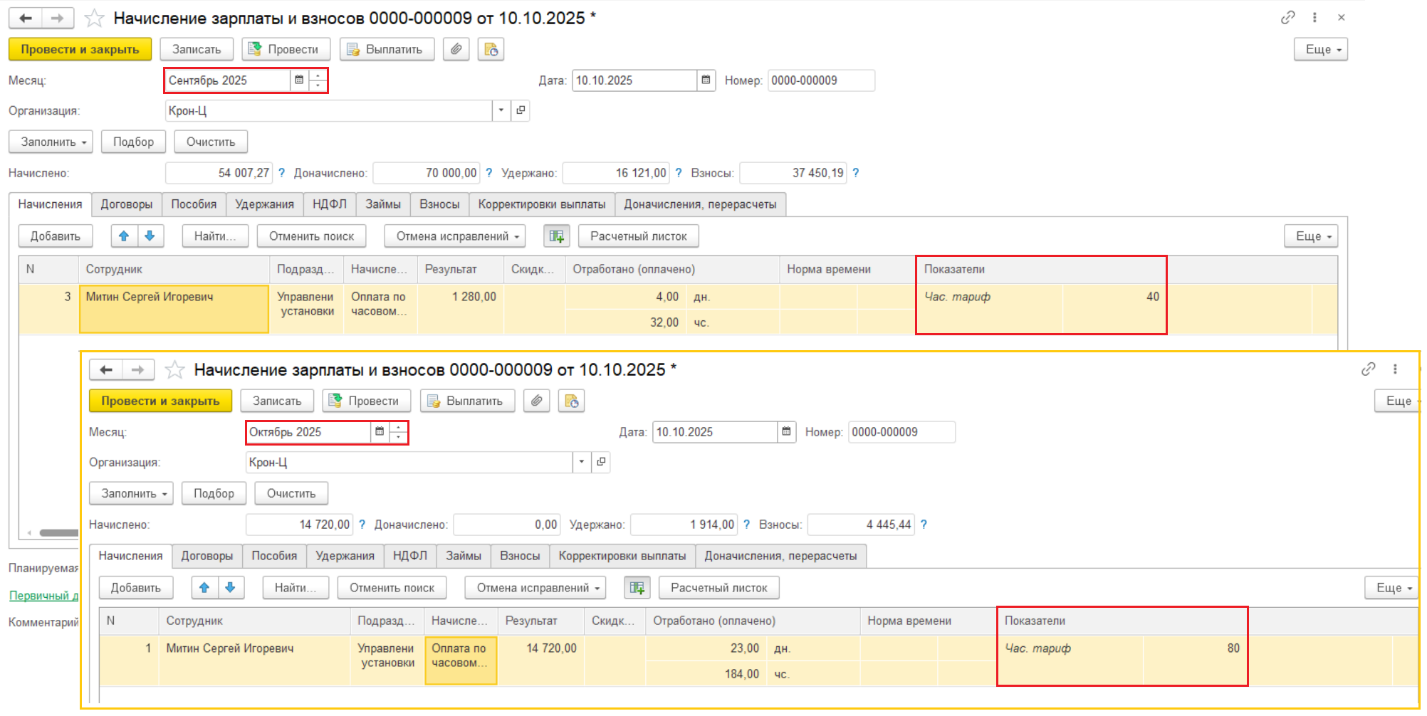
Task: Click Провести и закрыть in the October document
Action: pos(160,401)
